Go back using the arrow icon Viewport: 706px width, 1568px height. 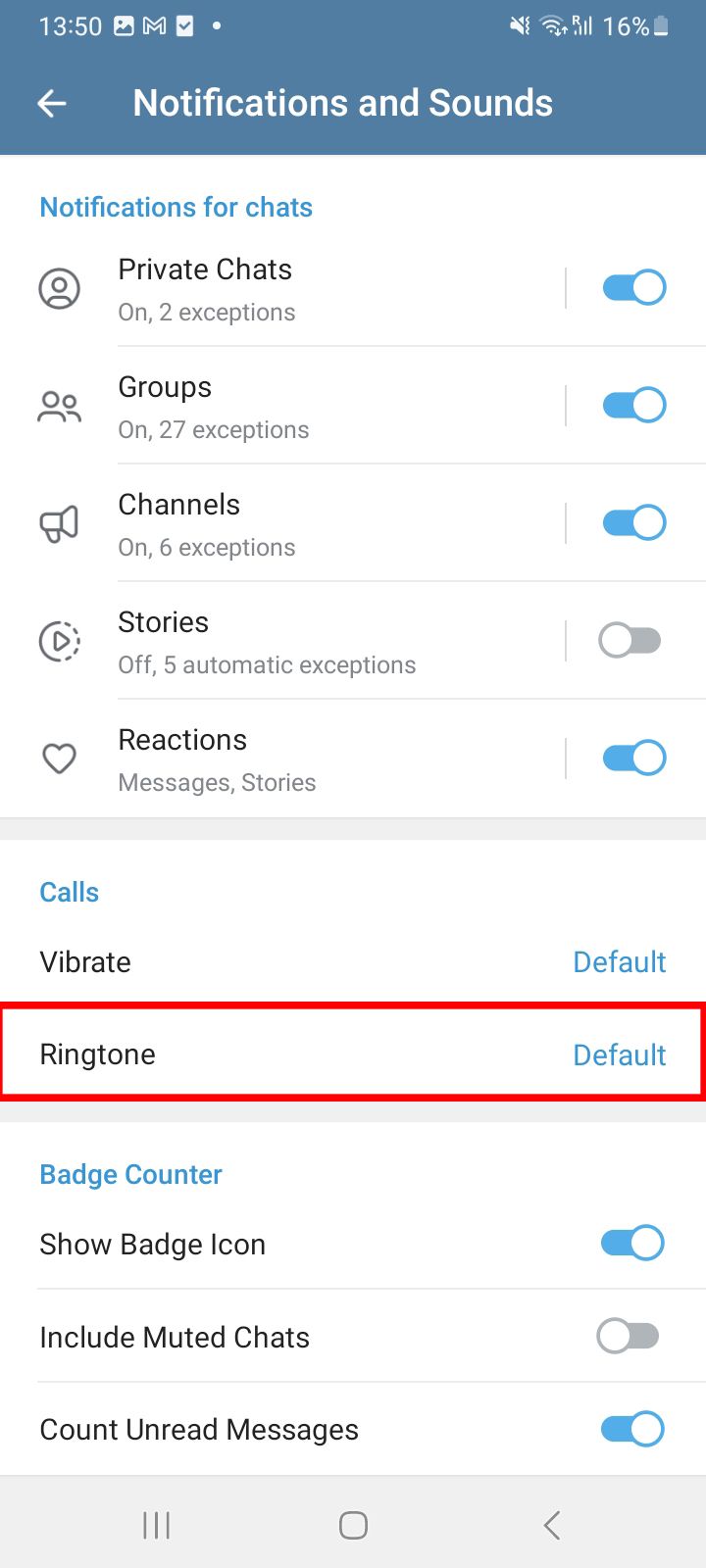pyautogui.click(x=51, y=103)
